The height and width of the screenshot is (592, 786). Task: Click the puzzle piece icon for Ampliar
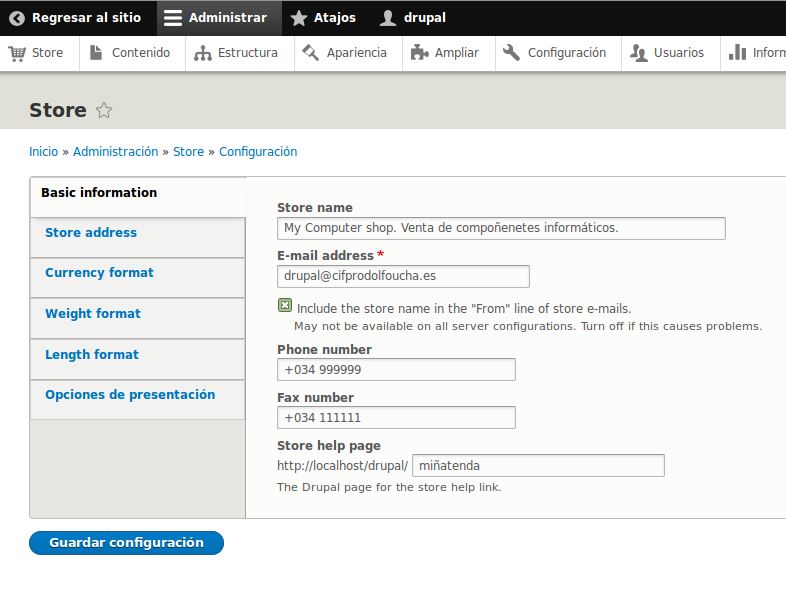click(419, 53)
